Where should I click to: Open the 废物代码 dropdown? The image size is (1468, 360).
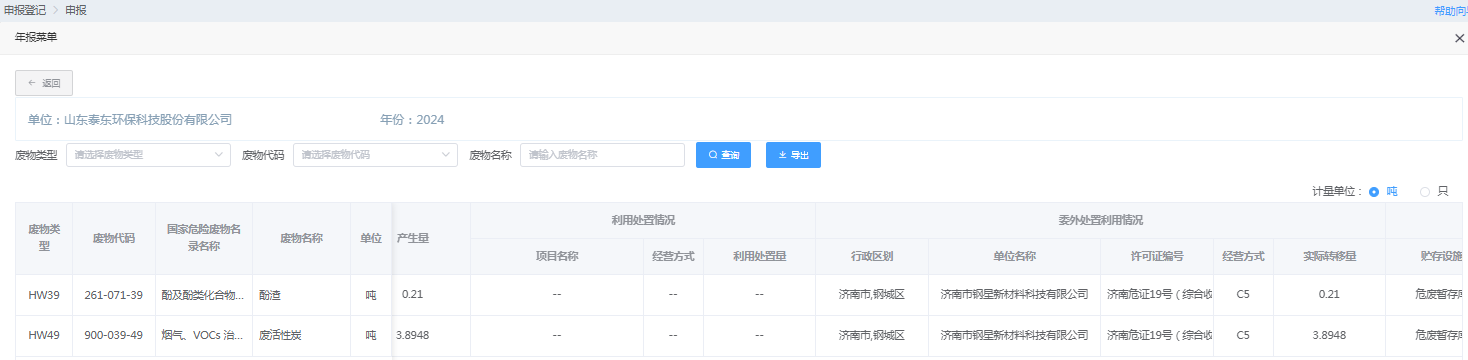tap(375, 155)
